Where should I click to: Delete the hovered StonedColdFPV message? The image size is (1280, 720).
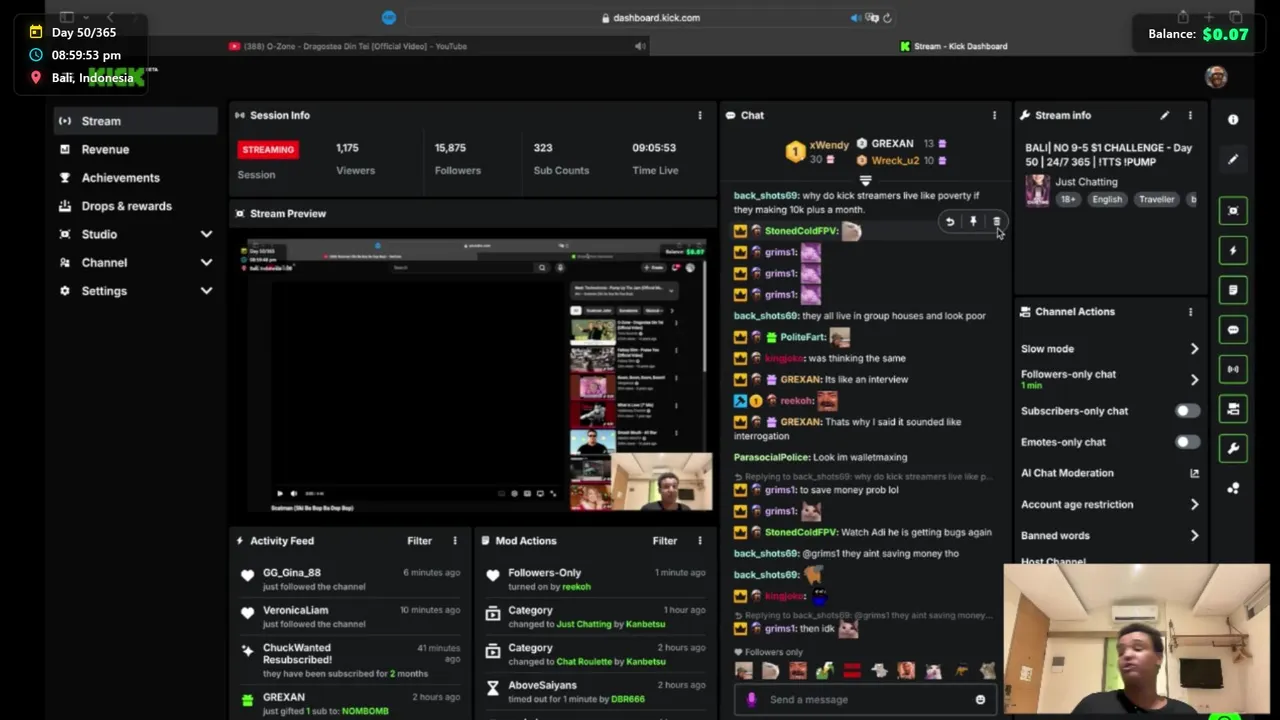[996, 222]
